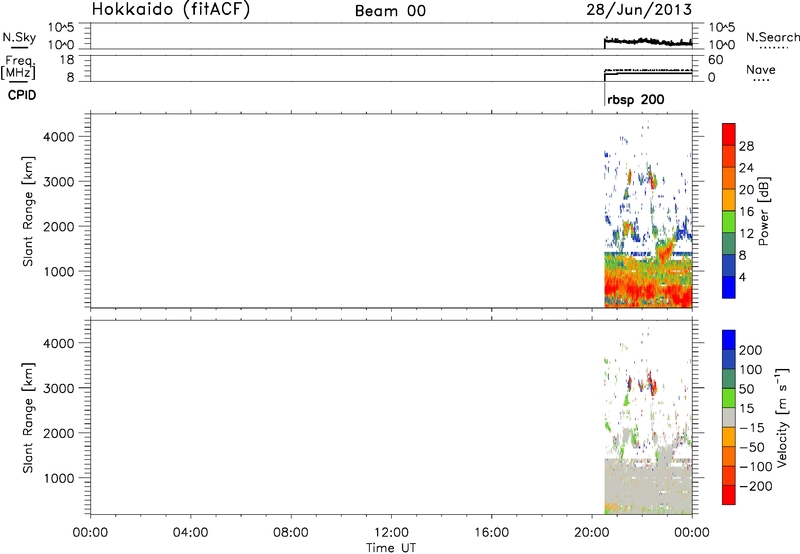Click the "Nave" legend label
The image size is (800, 554).
[x=761, y=69]
